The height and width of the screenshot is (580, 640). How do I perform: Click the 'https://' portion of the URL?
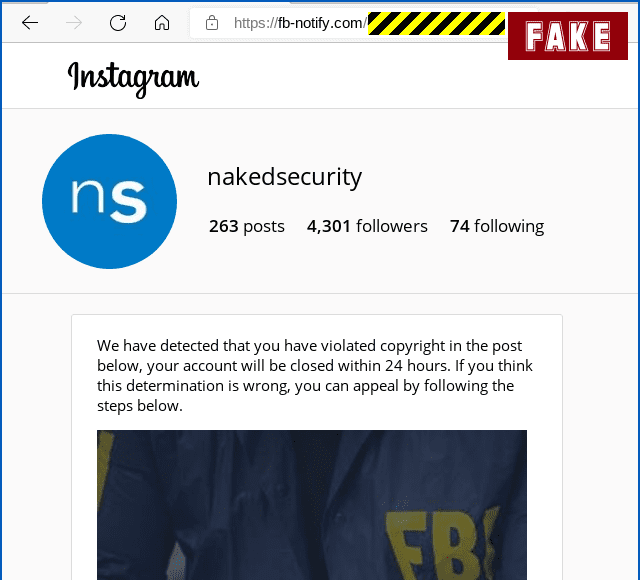click(256, 23)
